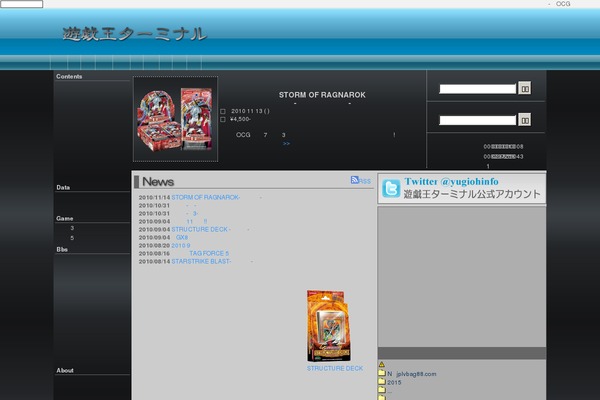Follow the >> more link under Storm of Ragnarok
This screenshot has height=400, width=600.
286,144
